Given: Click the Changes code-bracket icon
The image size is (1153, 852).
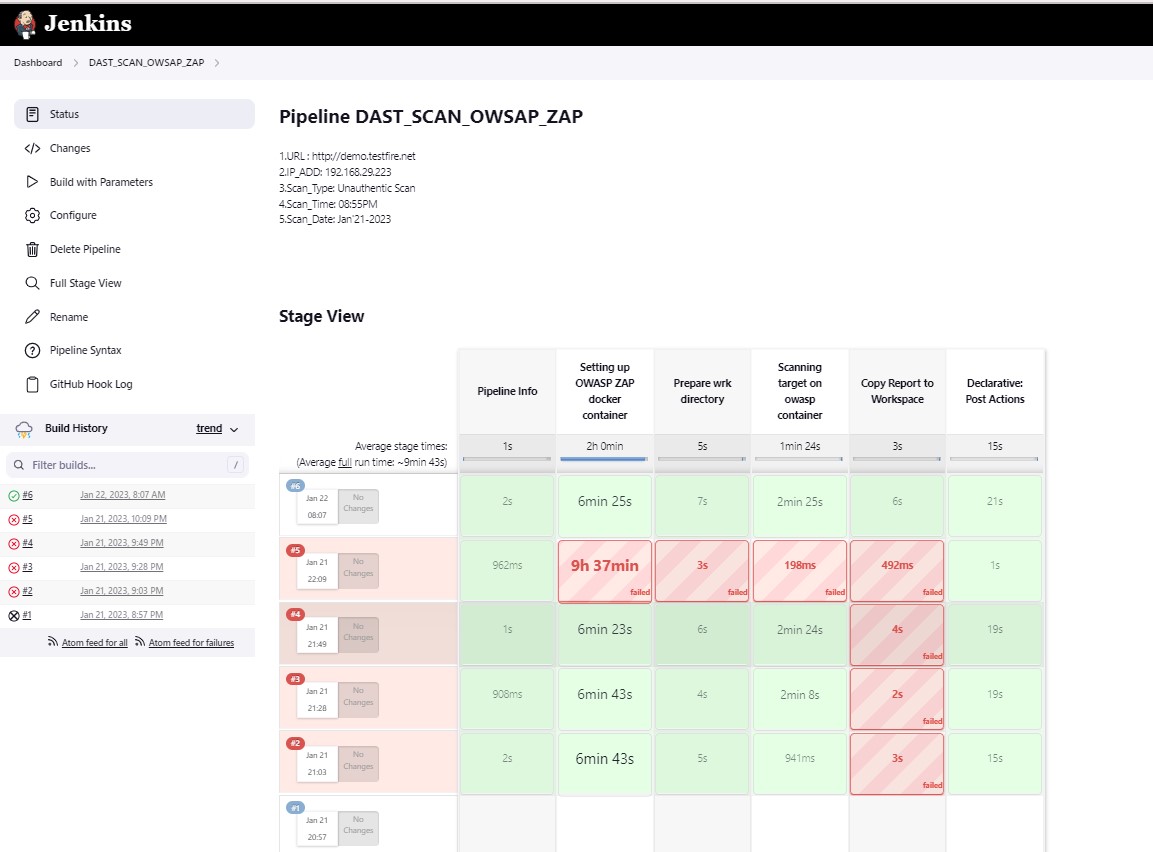Looking at the screenshot, I should click(x=33, y=148).
